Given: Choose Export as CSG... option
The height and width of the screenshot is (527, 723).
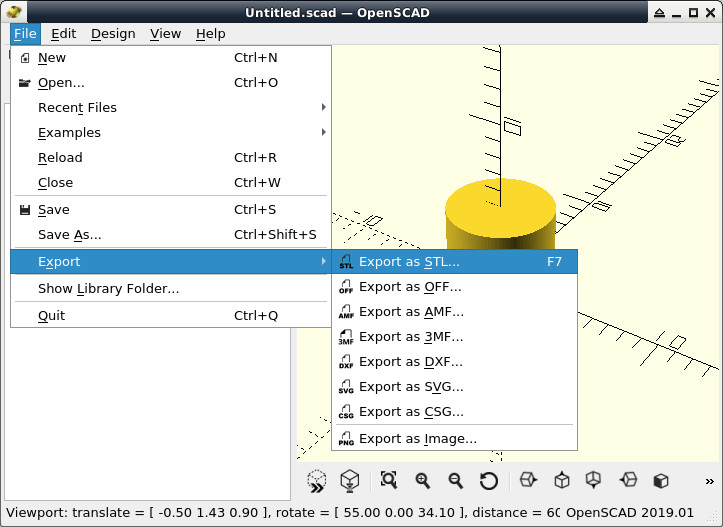Looking at the screenshot, I should [454, 412].
